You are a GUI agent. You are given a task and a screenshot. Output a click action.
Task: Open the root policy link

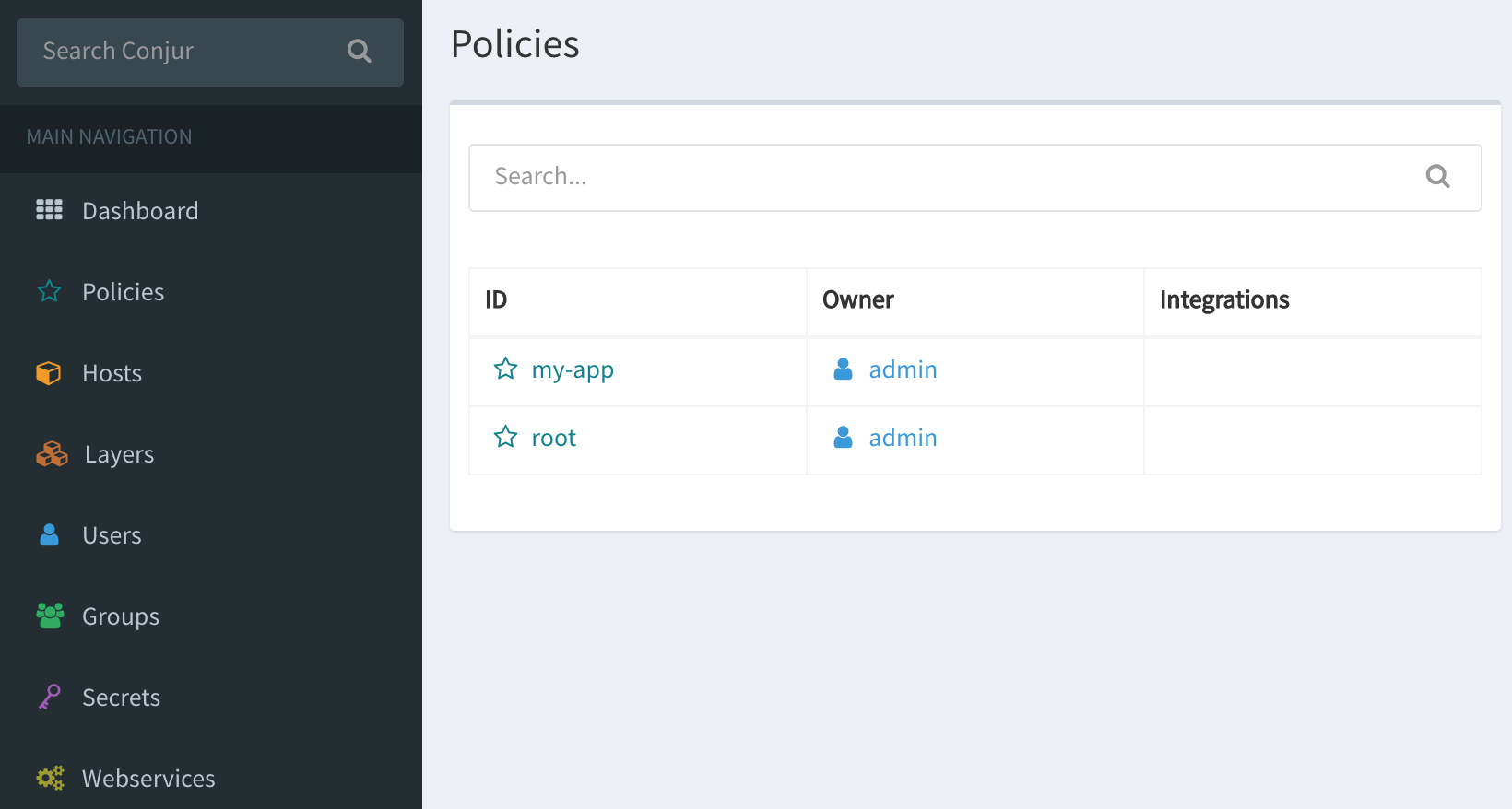click(x=553, y=439)
